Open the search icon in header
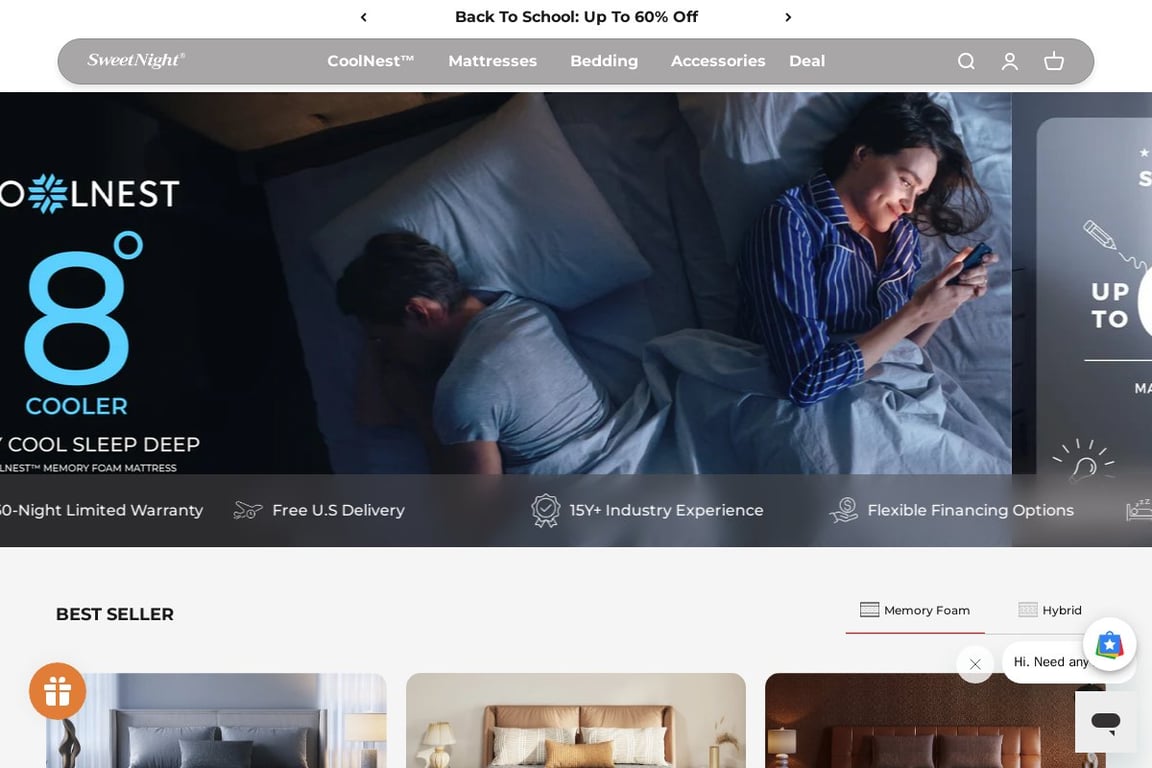This screenshot has height=768, width=1152. 966,61
